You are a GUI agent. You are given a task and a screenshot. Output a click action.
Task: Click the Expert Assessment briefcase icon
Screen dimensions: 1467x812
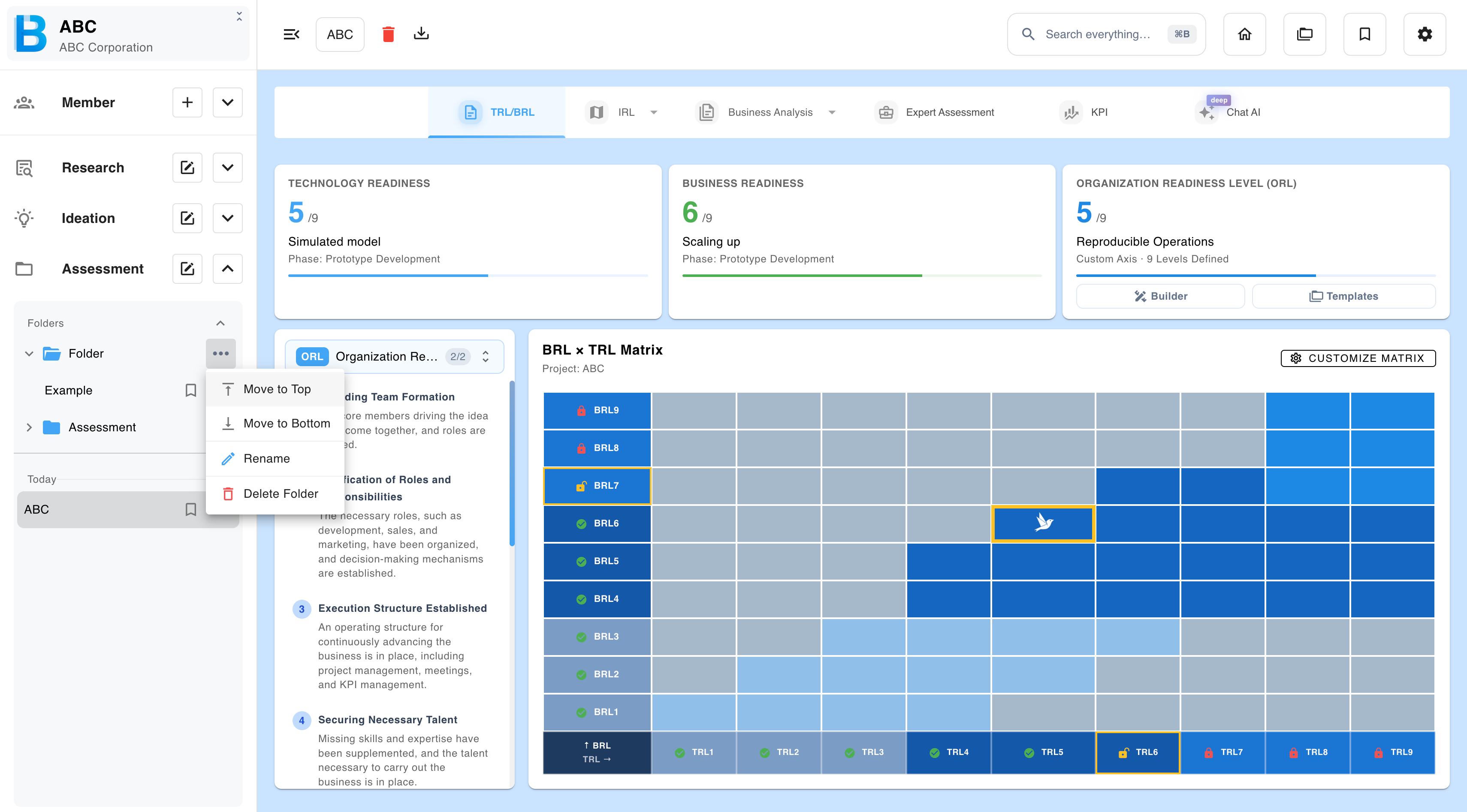[x=885, y=112]
